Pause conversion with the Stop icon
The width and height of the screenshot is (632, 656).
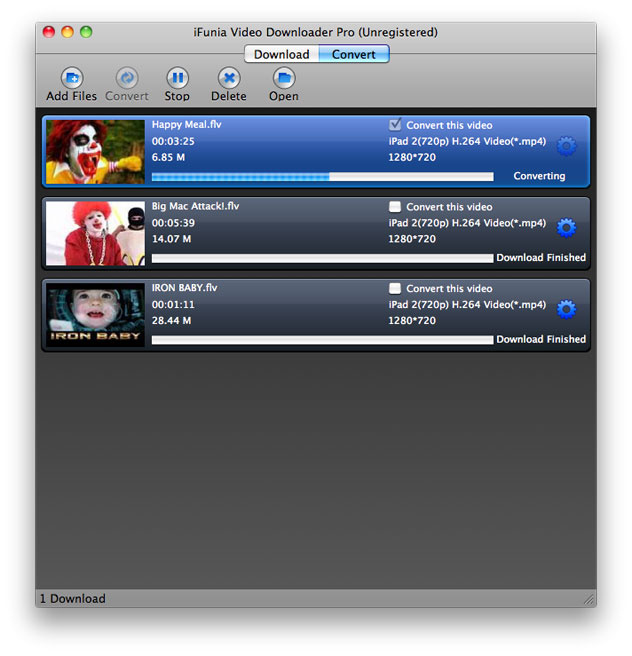(x=177, y=78)
